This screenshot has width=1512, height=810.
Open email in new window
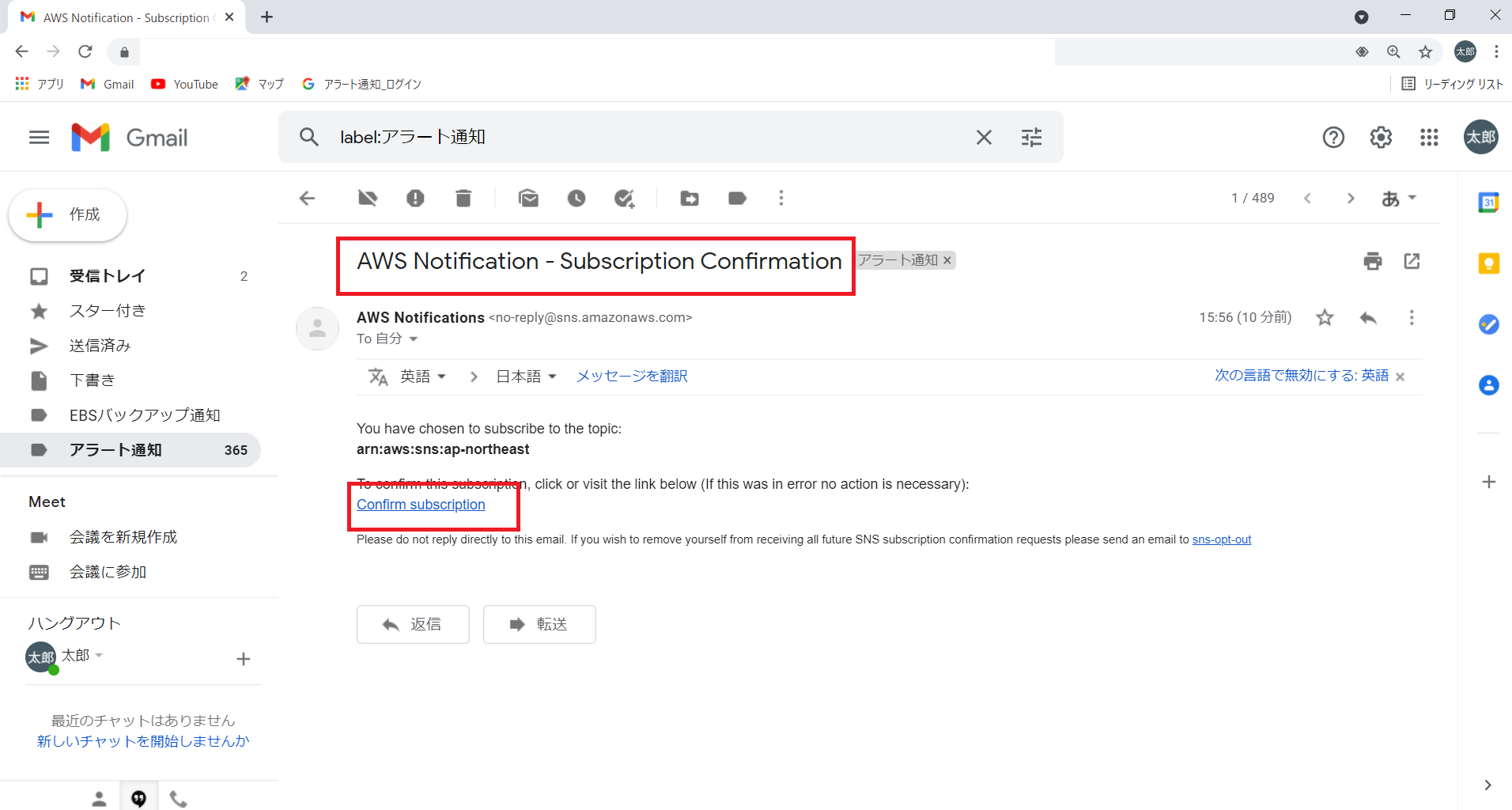[1412, 261]
